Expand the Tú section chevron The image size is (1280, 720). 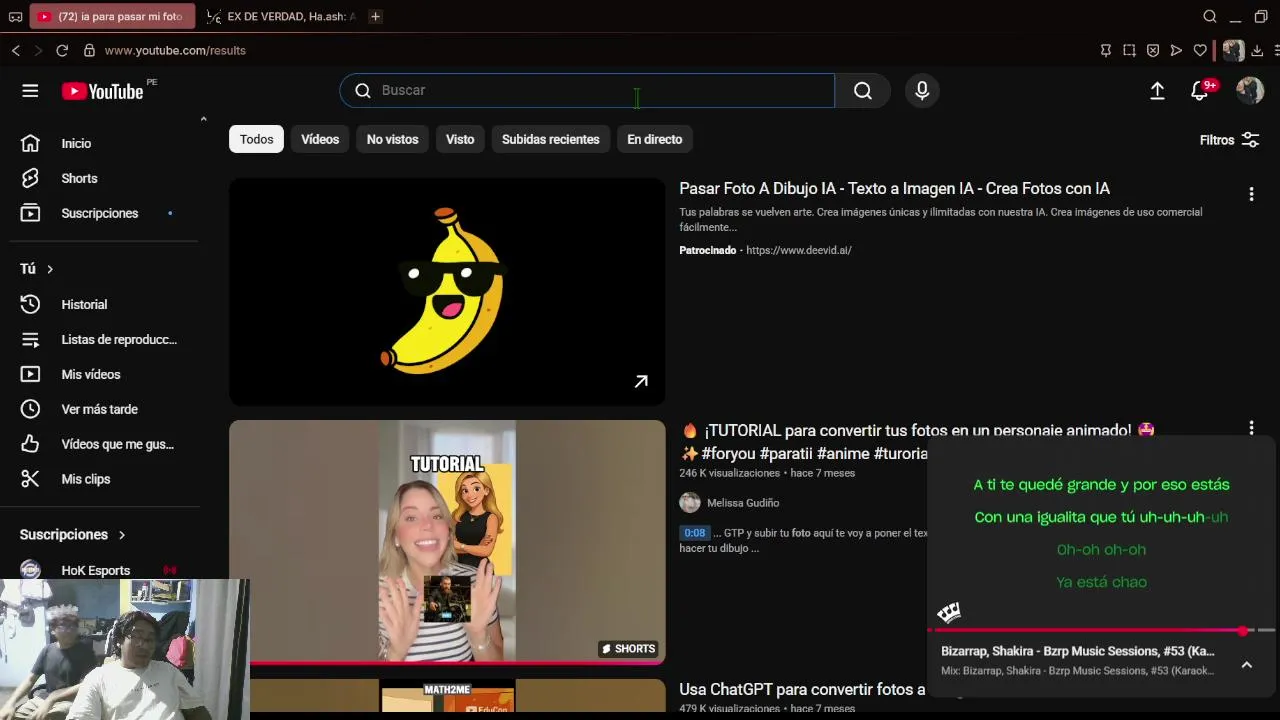[49, 269]
